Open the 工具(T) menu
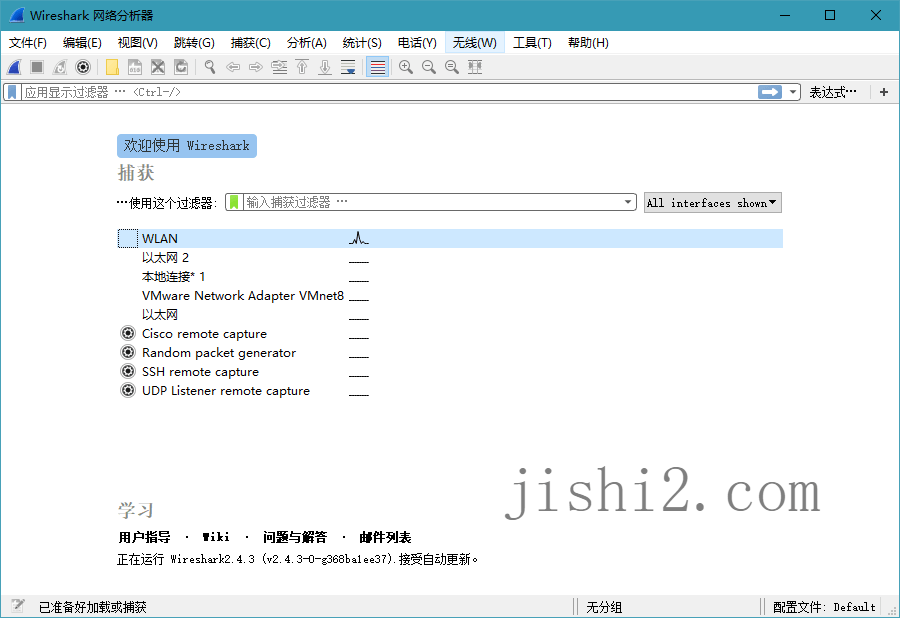The image size is (900, 618). [532, 42]
